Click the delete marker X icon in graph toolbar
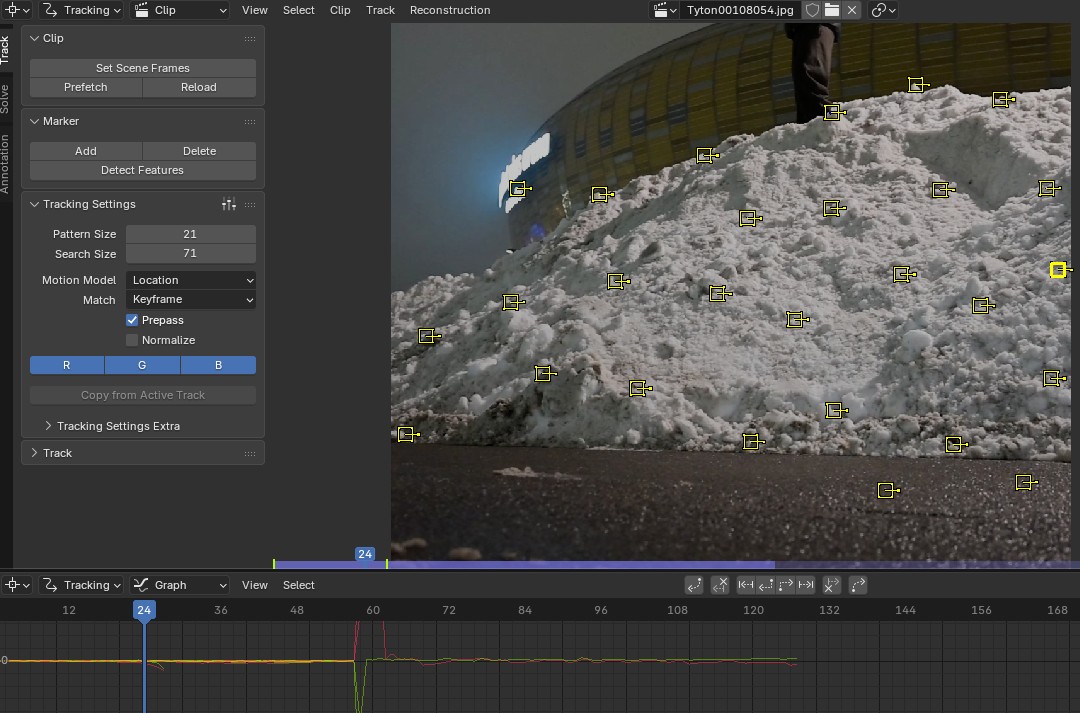Screen dimensions: 1080x713 (720, 585)
